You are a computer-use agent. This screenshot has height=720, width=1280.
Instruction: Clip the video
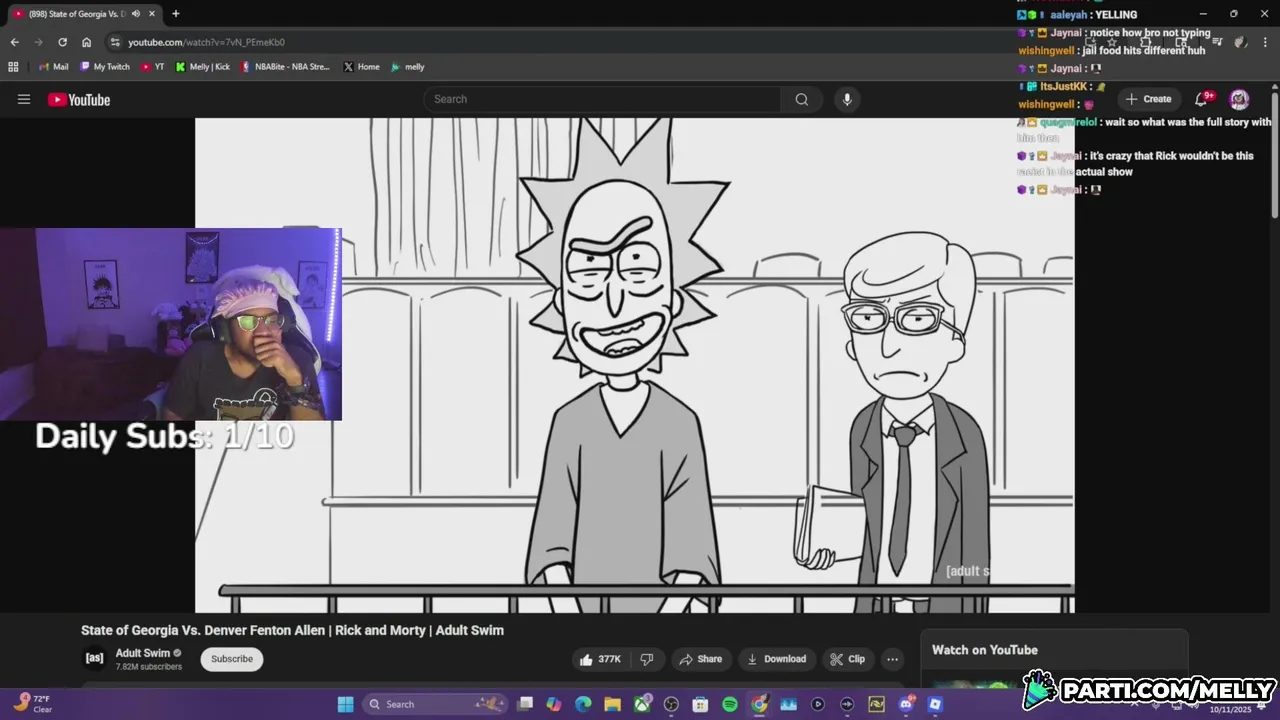coord(848,659)
